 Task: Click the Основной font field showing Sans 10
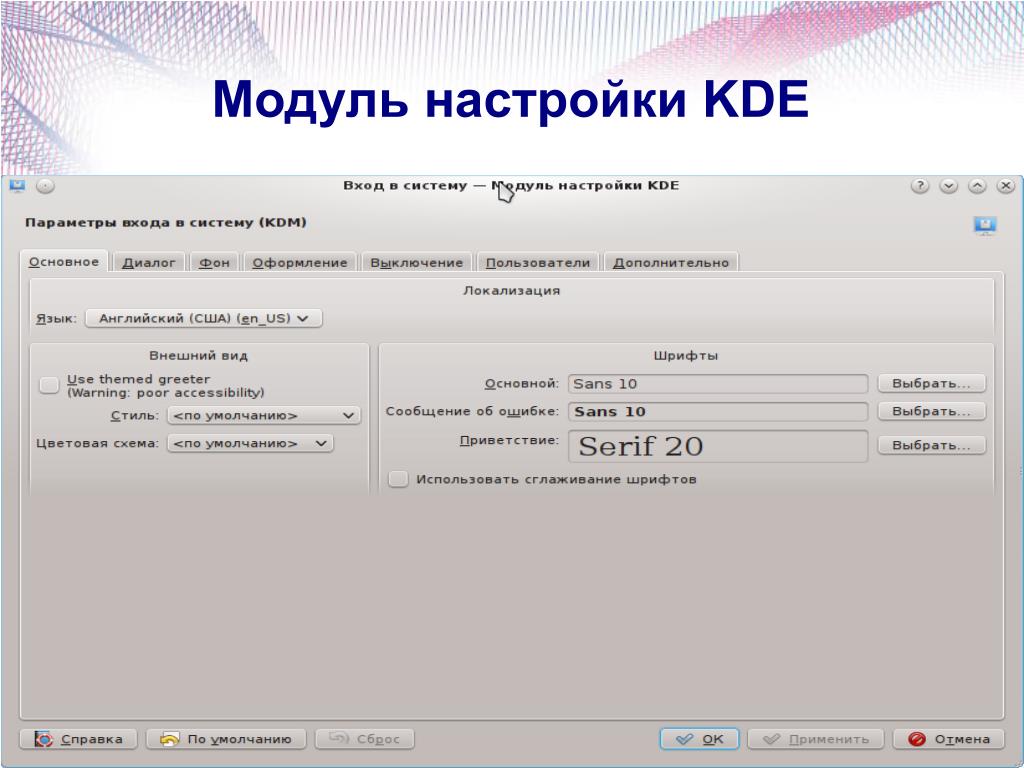coord(718,383)
